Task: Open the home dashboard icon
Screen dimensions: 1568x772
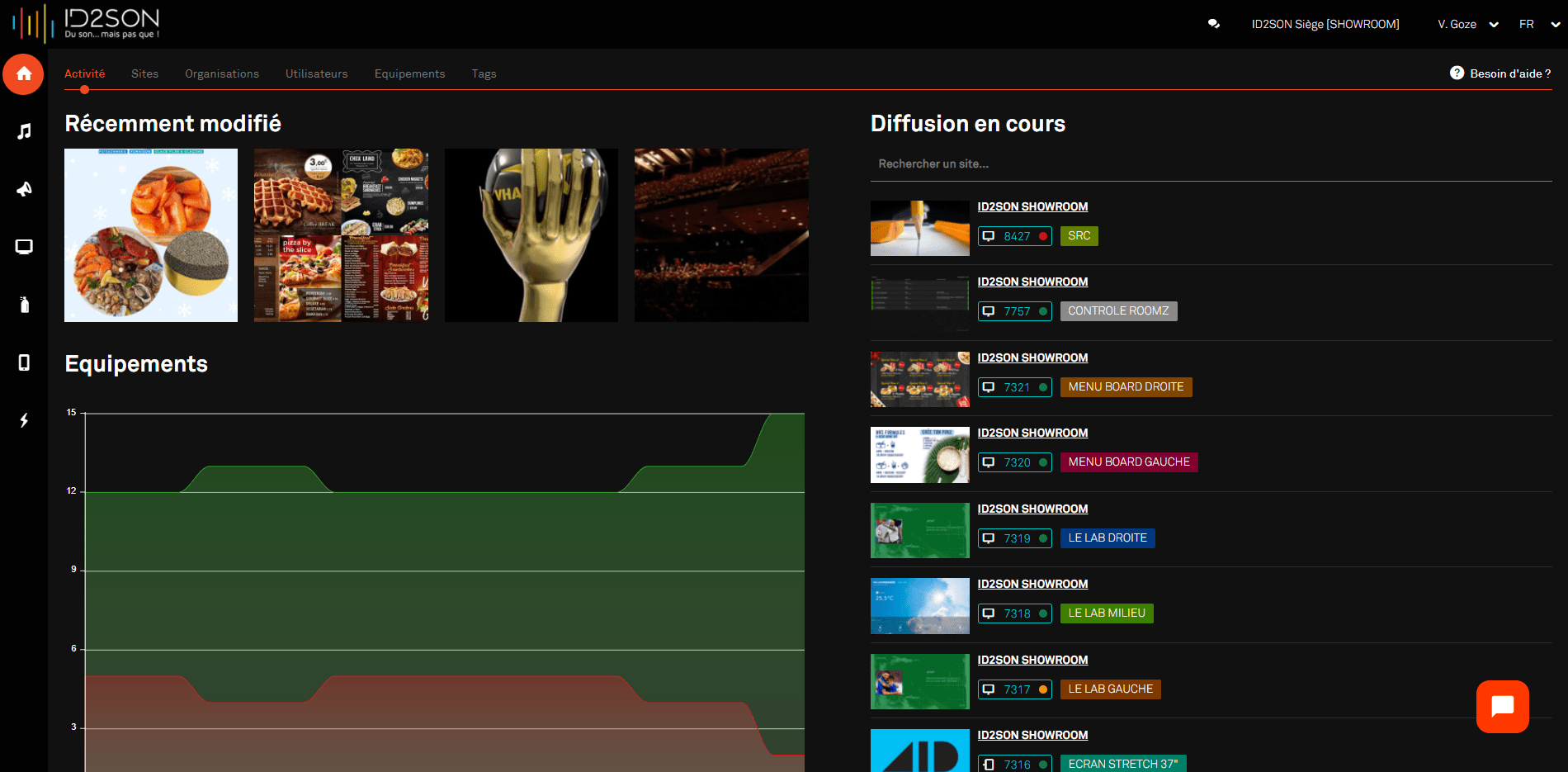Action: 23,74
